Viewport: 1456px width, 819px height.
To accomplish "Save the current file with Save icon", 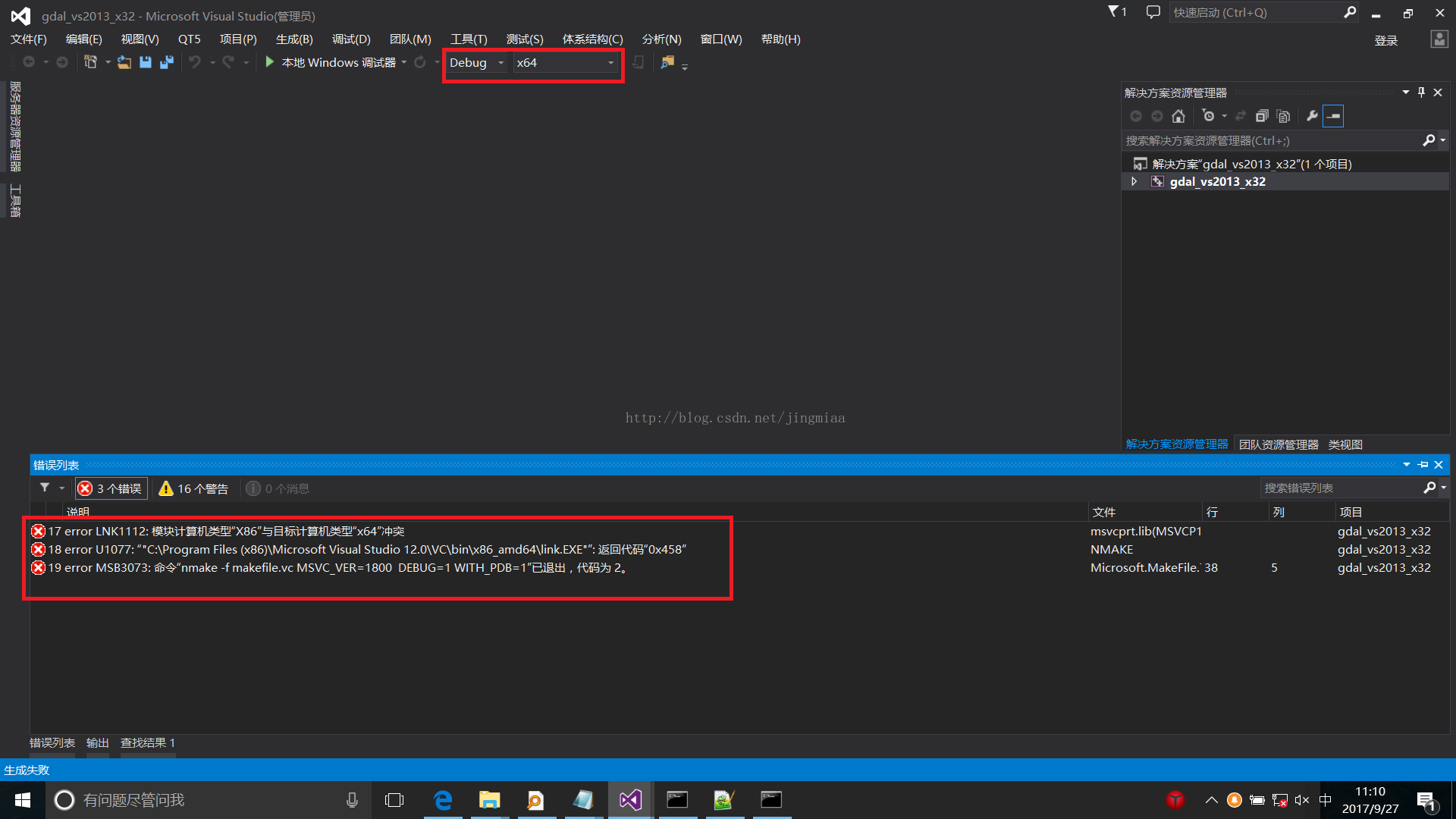I will pyautogui.click(x=146, y=62).
